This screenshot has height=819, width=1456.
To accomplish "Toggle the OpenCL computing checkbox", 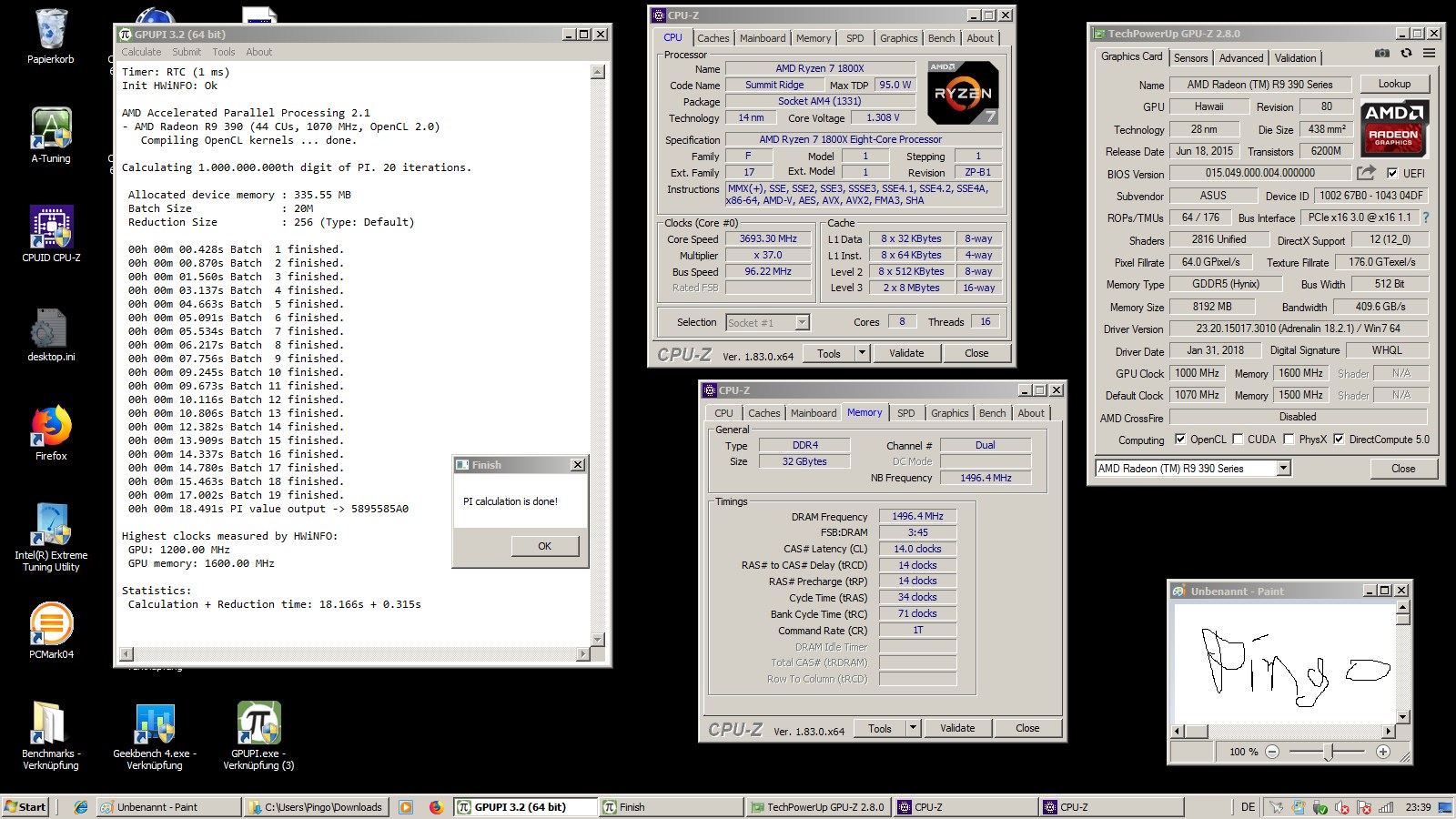I will point(1180,439).
